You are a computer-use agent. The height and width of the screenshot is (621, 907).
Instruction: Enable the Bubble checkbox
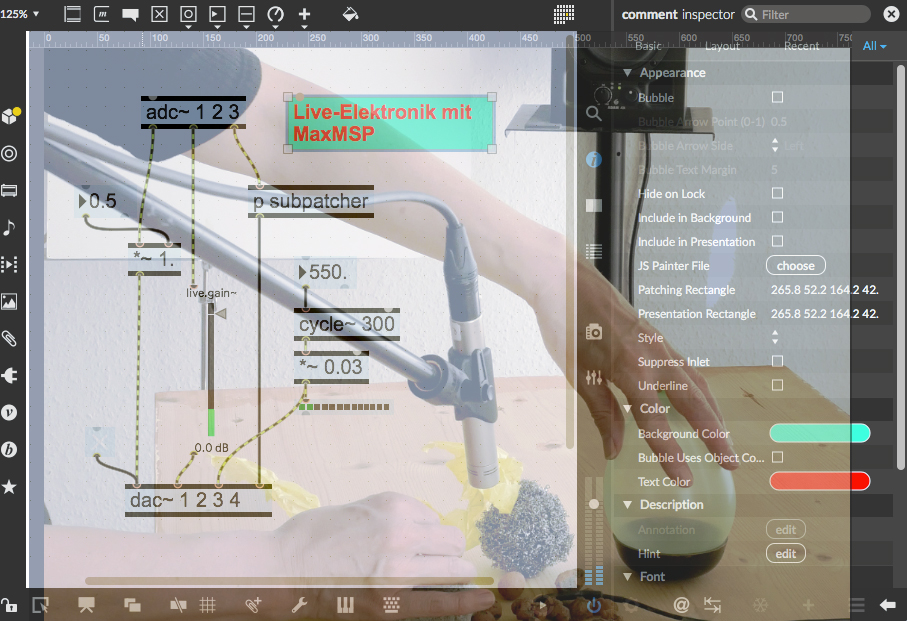coord(778,97)
